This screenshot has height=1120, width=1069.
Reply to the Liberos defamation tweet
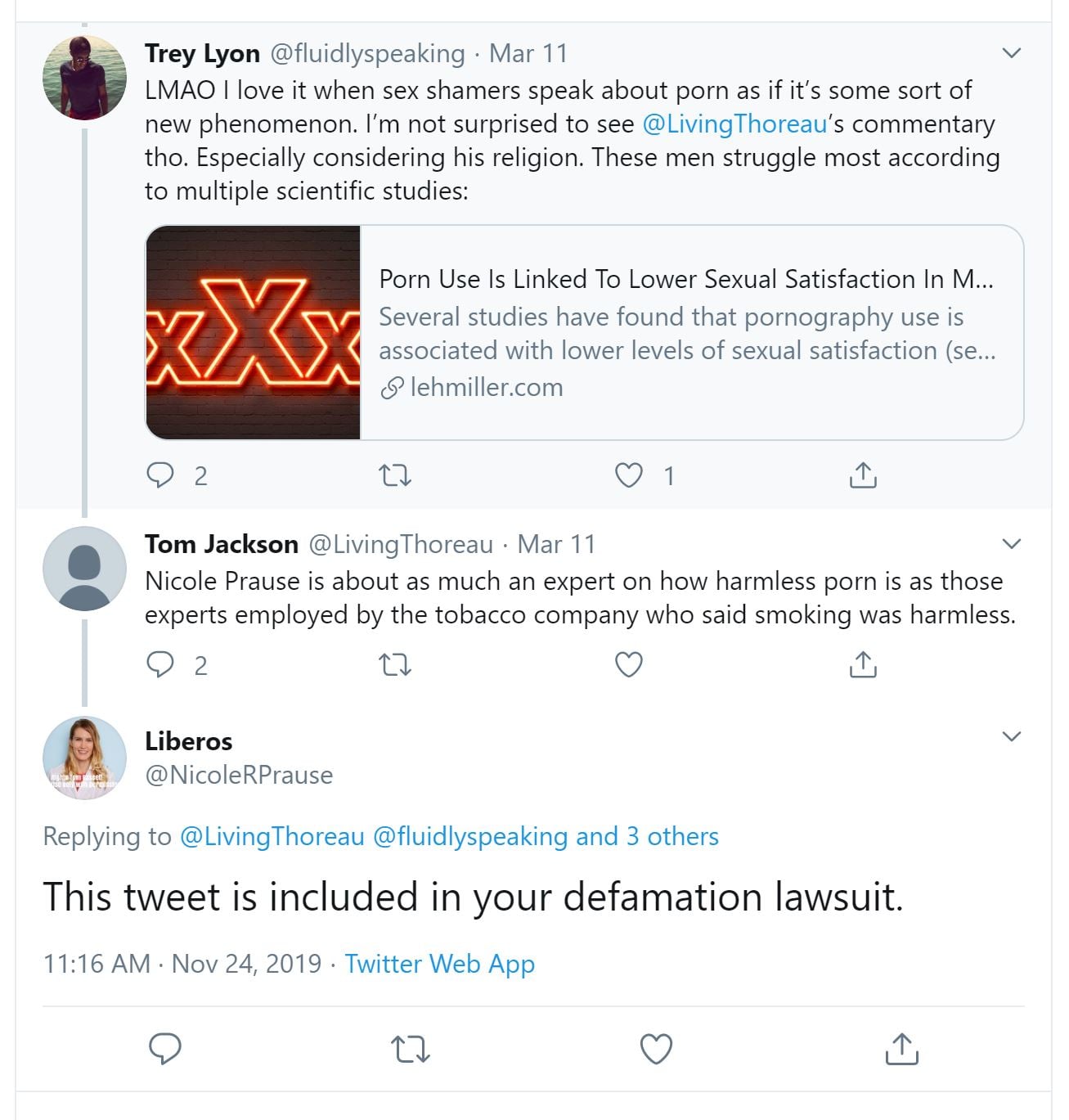pyautogui.click(x=165, y=1049)
